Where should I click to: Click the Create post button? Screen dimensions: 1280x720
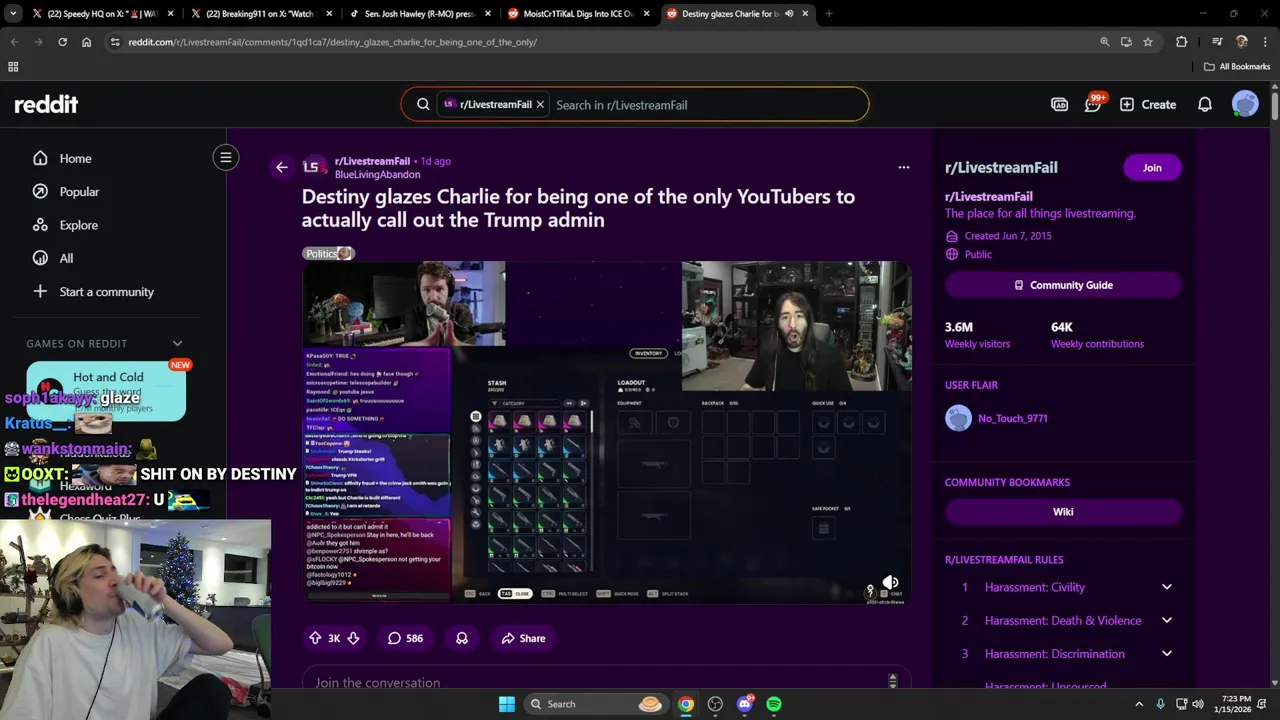[x=1148, y=104]
